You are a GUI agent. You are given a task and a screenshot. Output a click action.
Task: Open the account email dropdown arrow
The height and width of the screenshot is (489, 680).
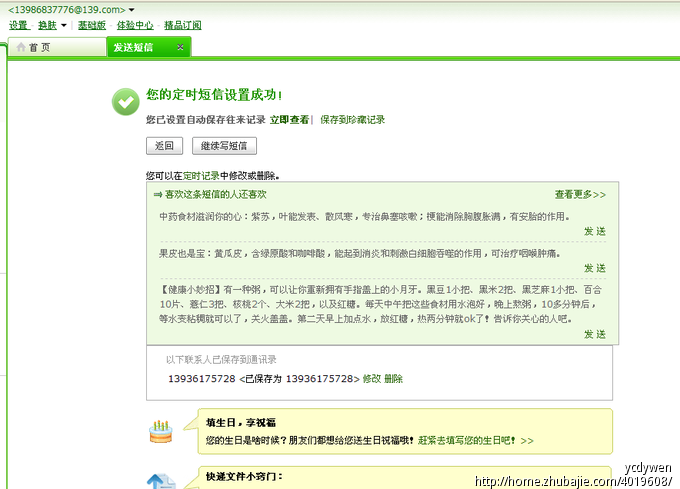[131, 10]
